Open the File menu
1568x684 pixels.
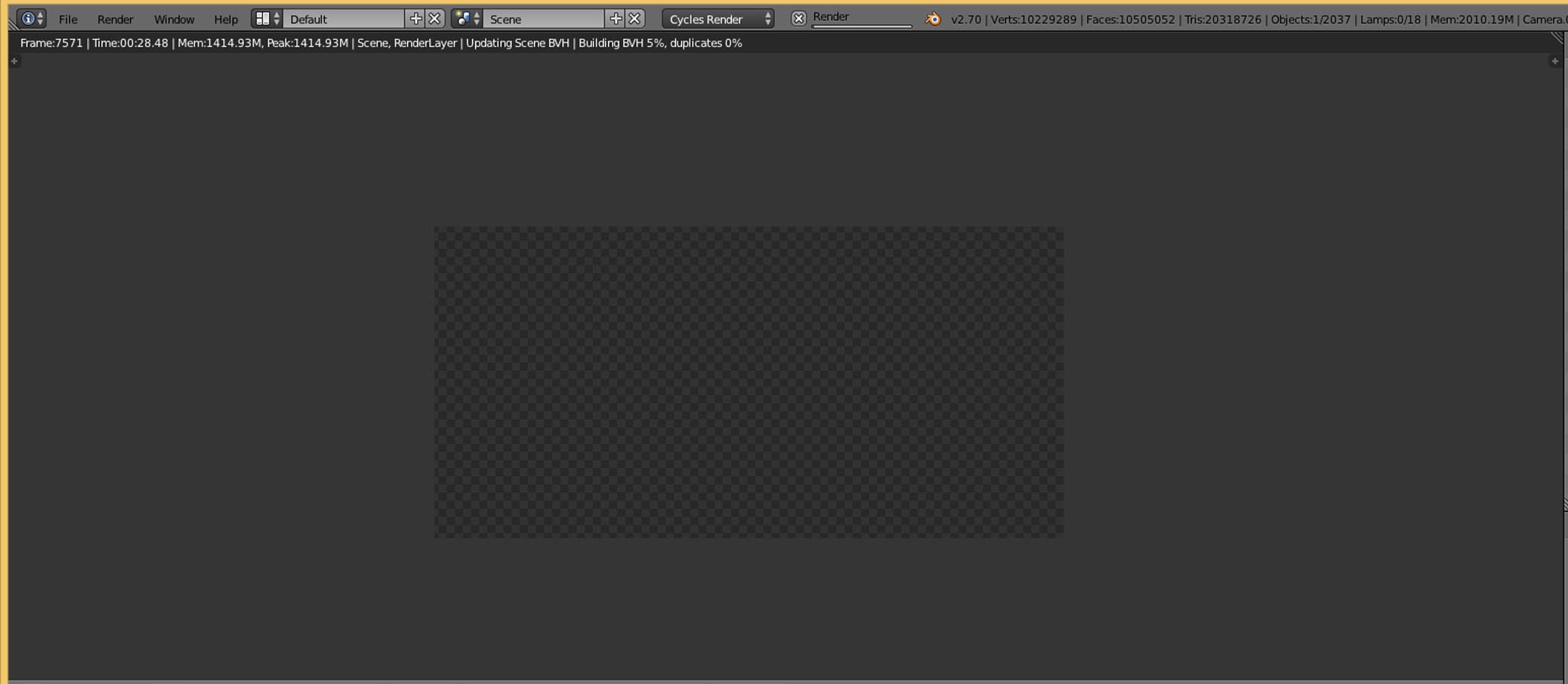68,19
